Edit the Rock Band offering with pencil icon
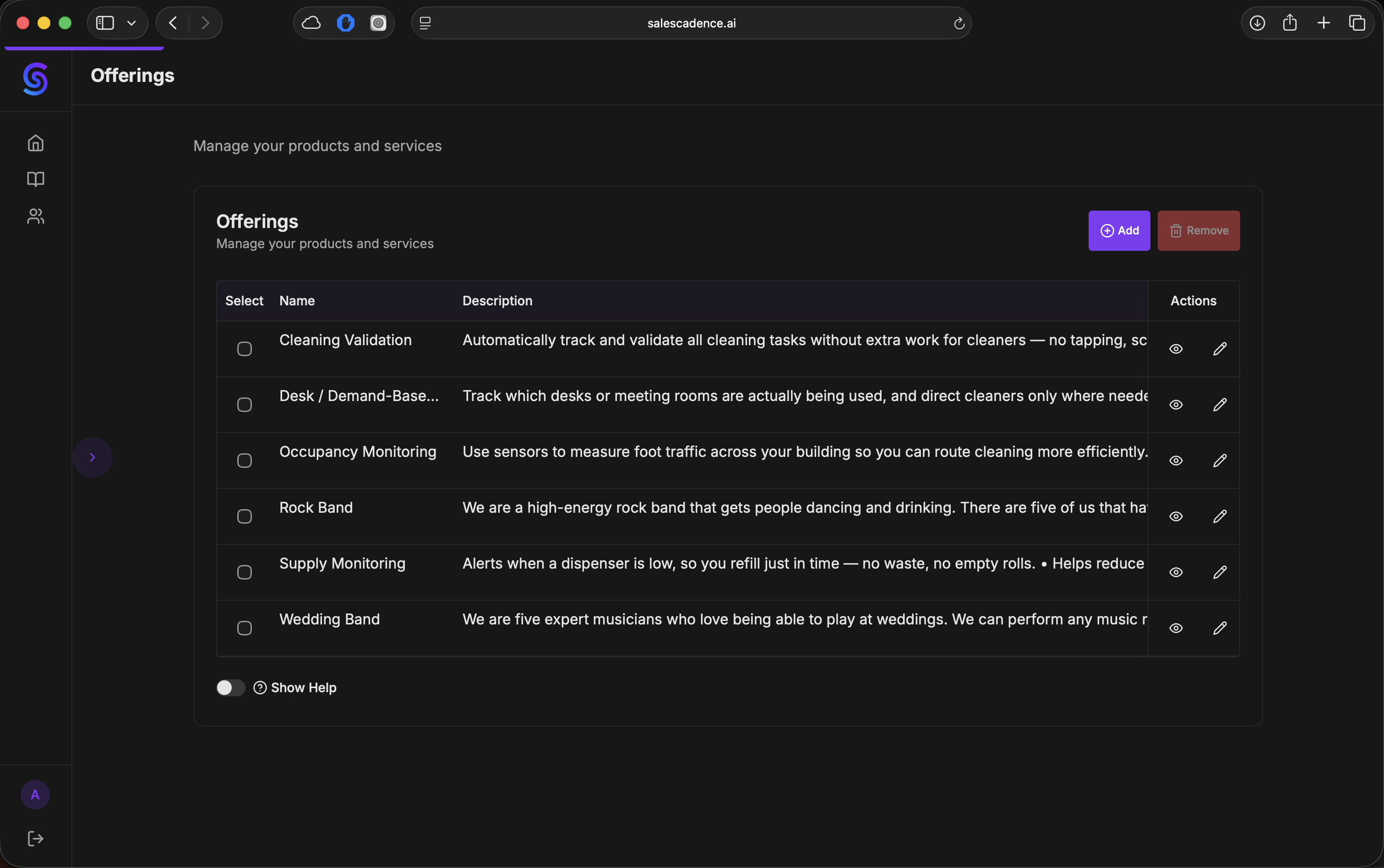This screenshot has width=1384, height=868. (1221, 516)
